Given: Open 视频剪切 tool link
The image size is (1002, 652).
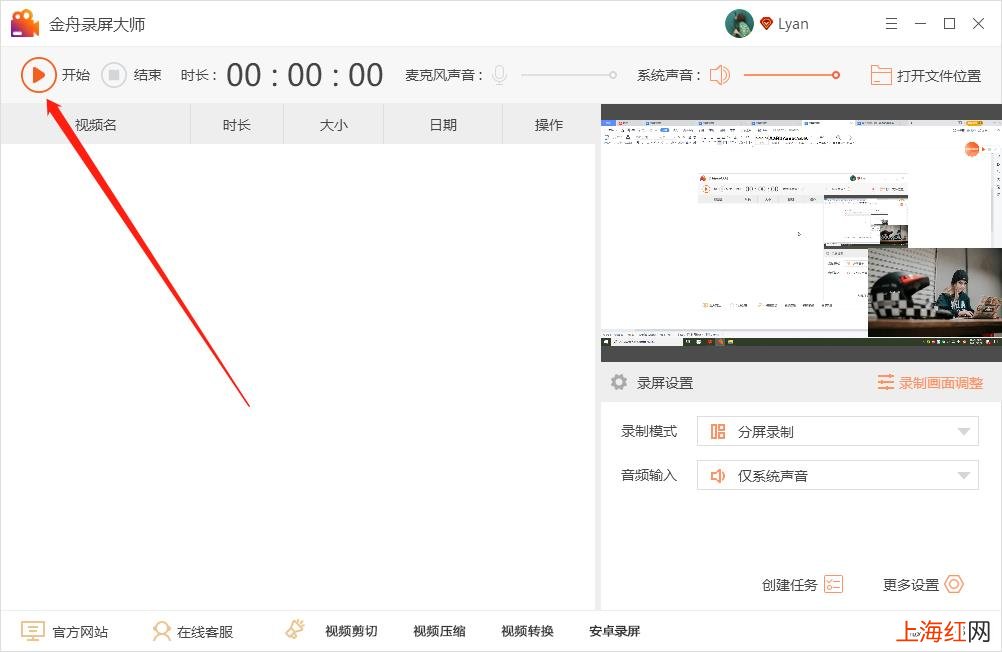Looking at the screenshot, I should (x=351, y=632).
